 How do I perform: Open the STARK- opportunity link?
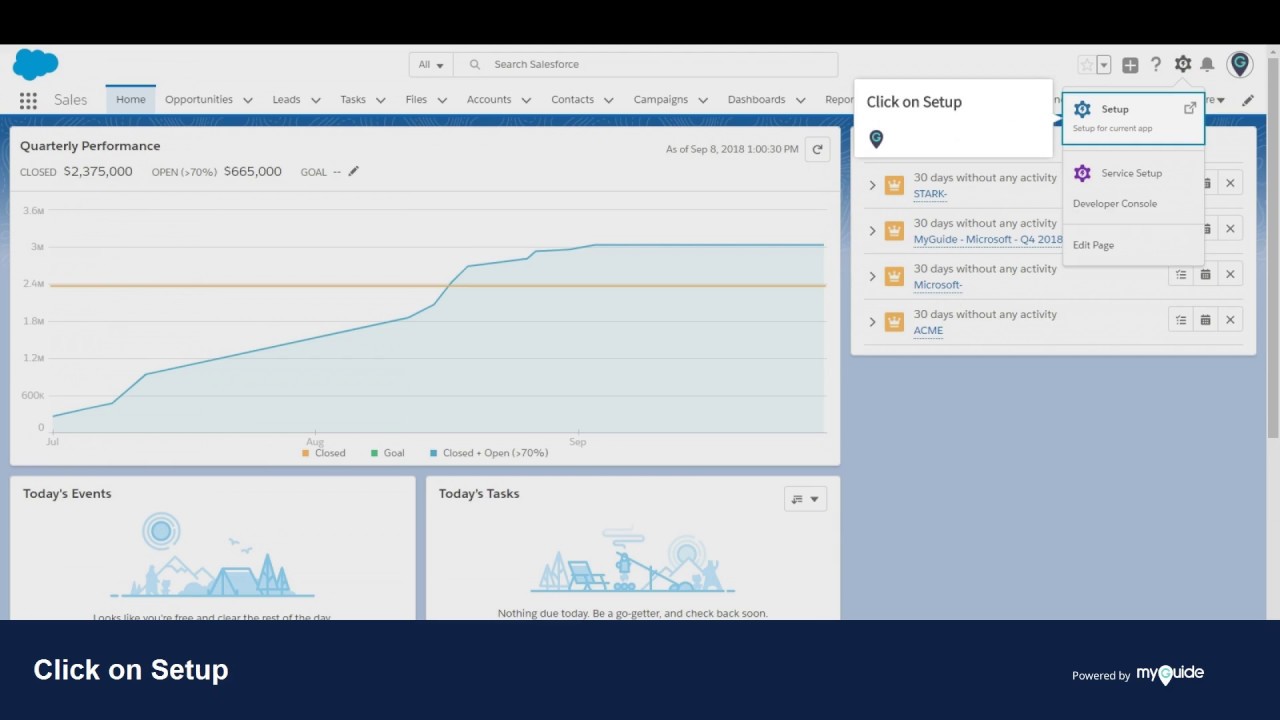(x=930, y=194)
